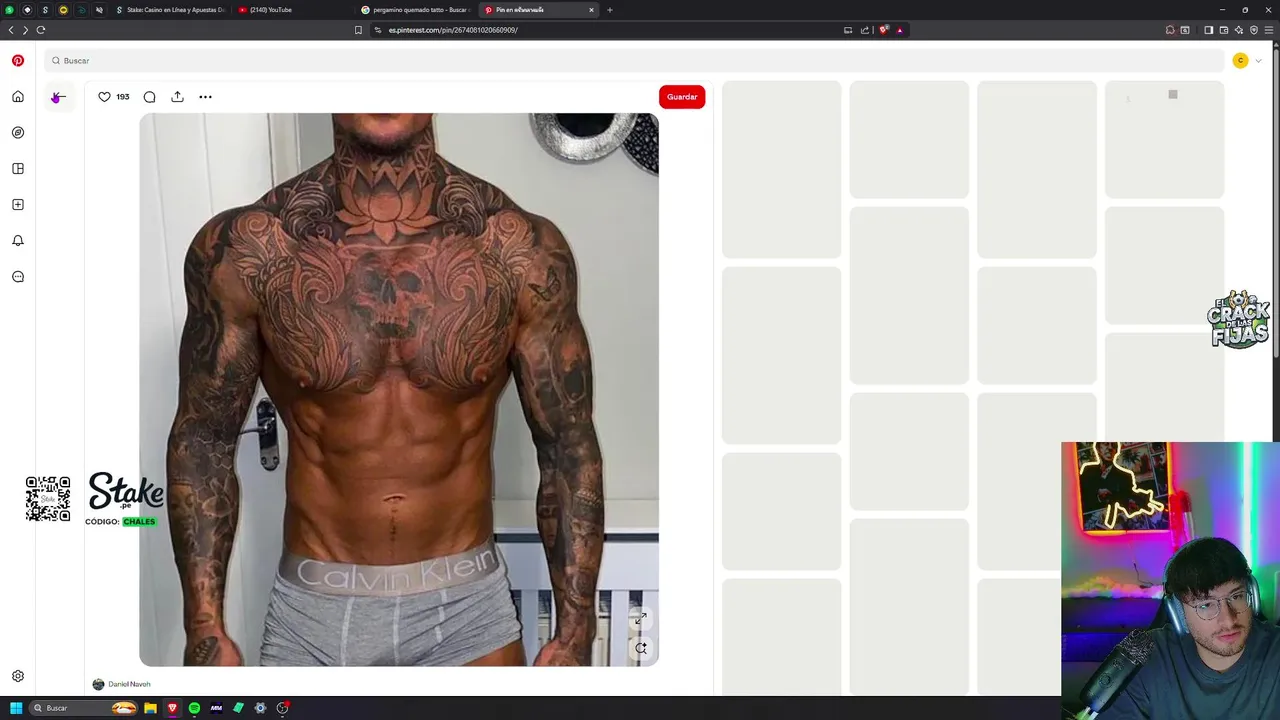Image resolution: width=1280 pixels, height=720 pixels.
Task: Expand the pin image to fullscreen
Action: [641, 619]
